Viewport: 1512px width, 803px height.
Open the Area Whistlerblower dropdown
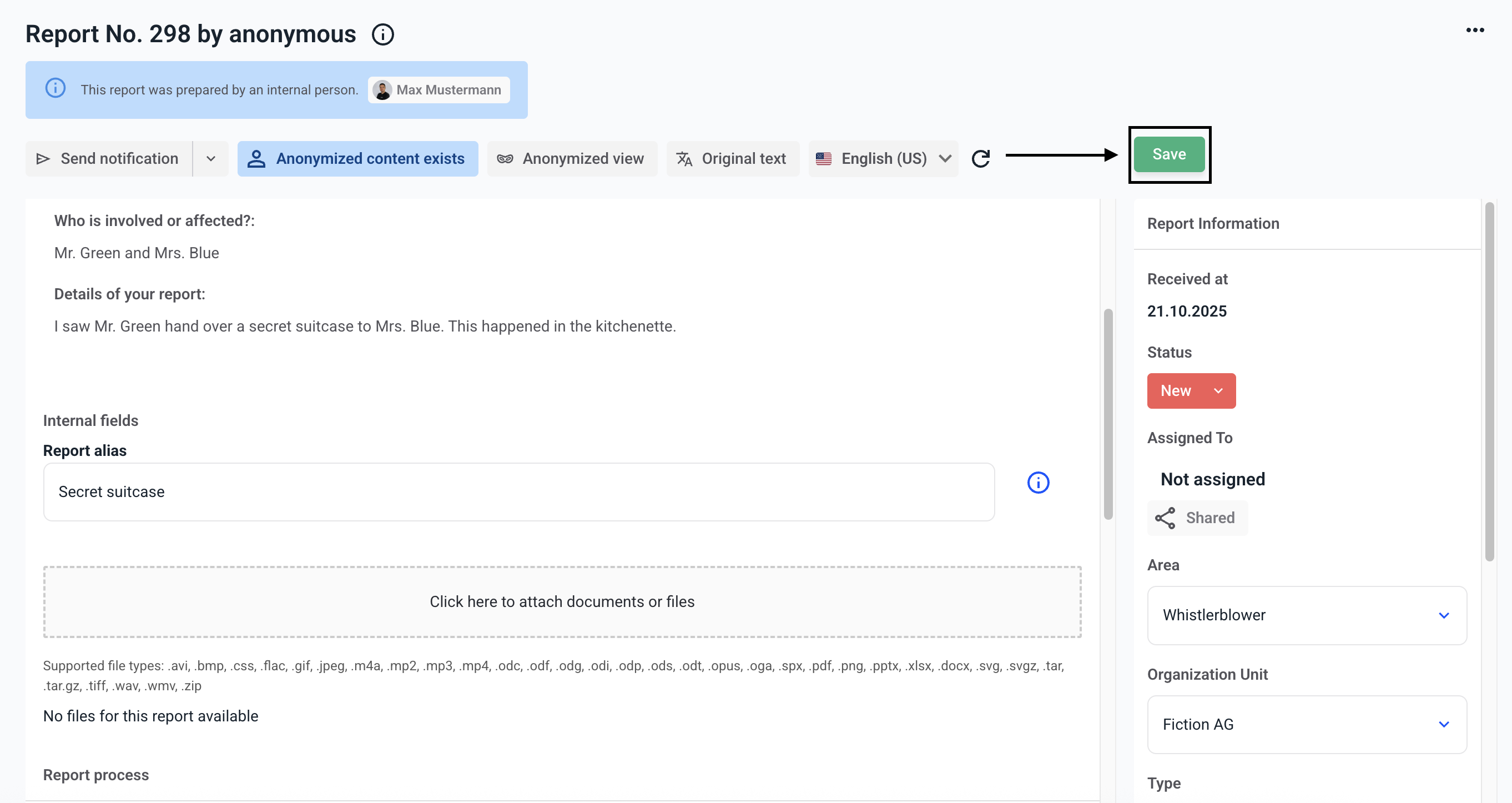(x=1306, y=615)
